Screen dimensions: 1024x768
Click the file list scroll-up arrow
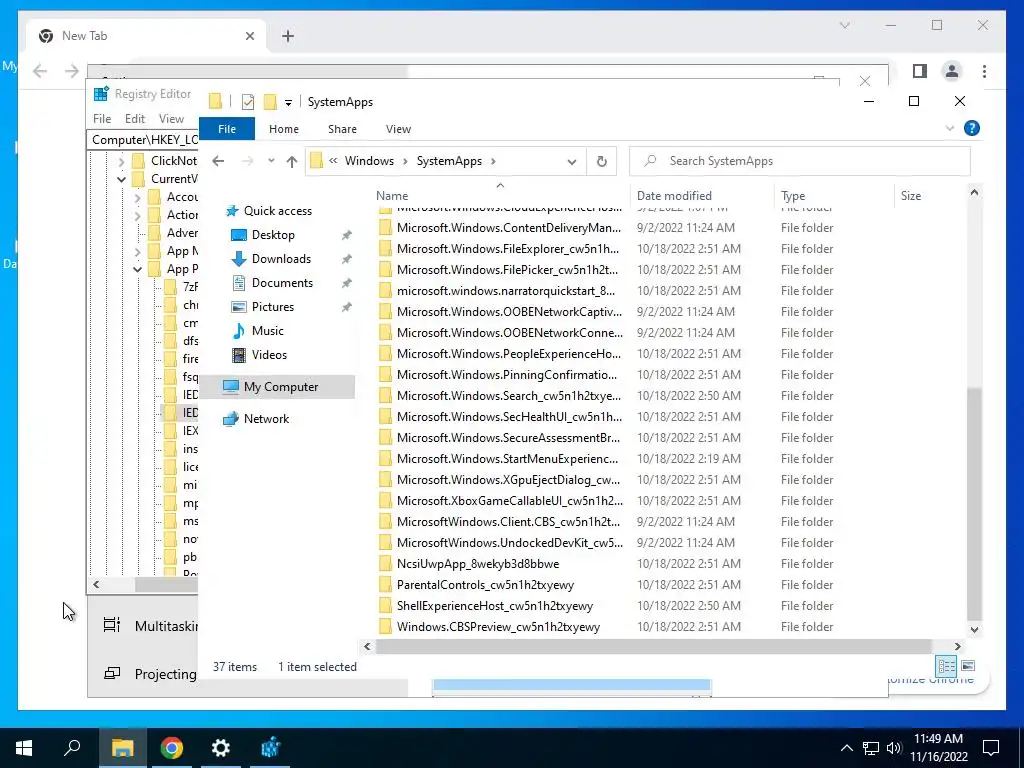[974, 193]
